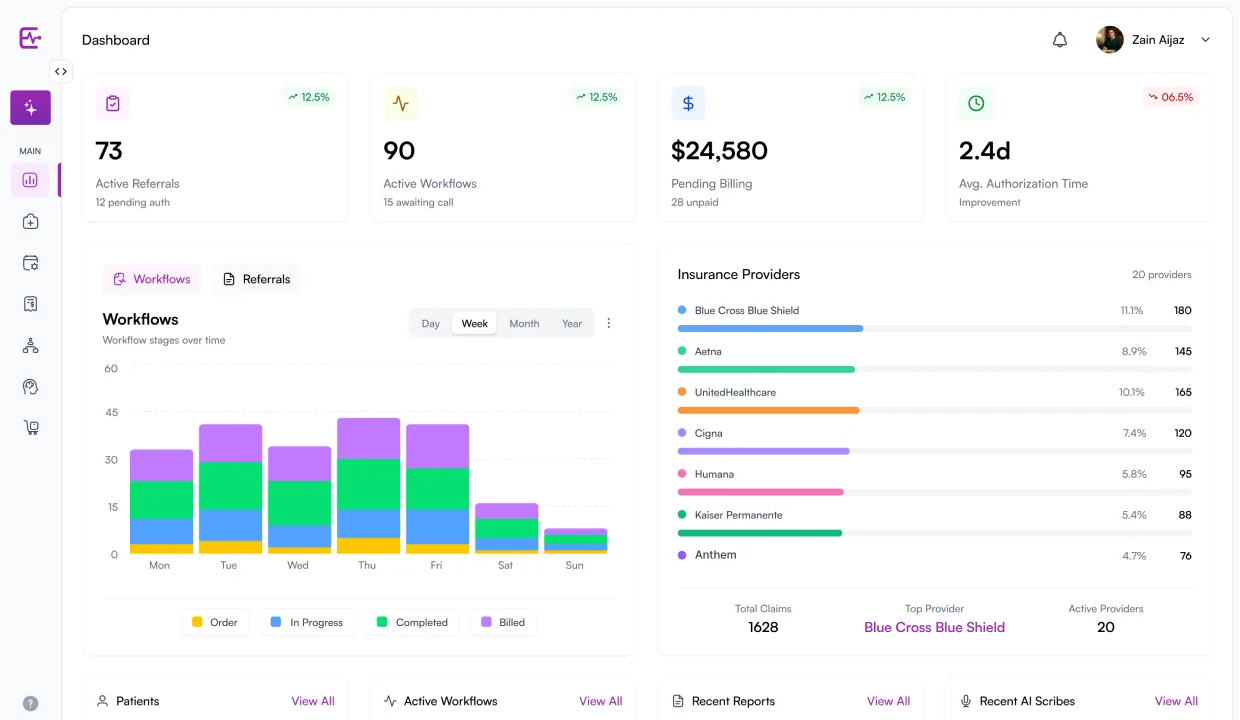Click the Recent AI Scribes microphone icon
This screenshot has width=1240, height=720.
[966, 701]
